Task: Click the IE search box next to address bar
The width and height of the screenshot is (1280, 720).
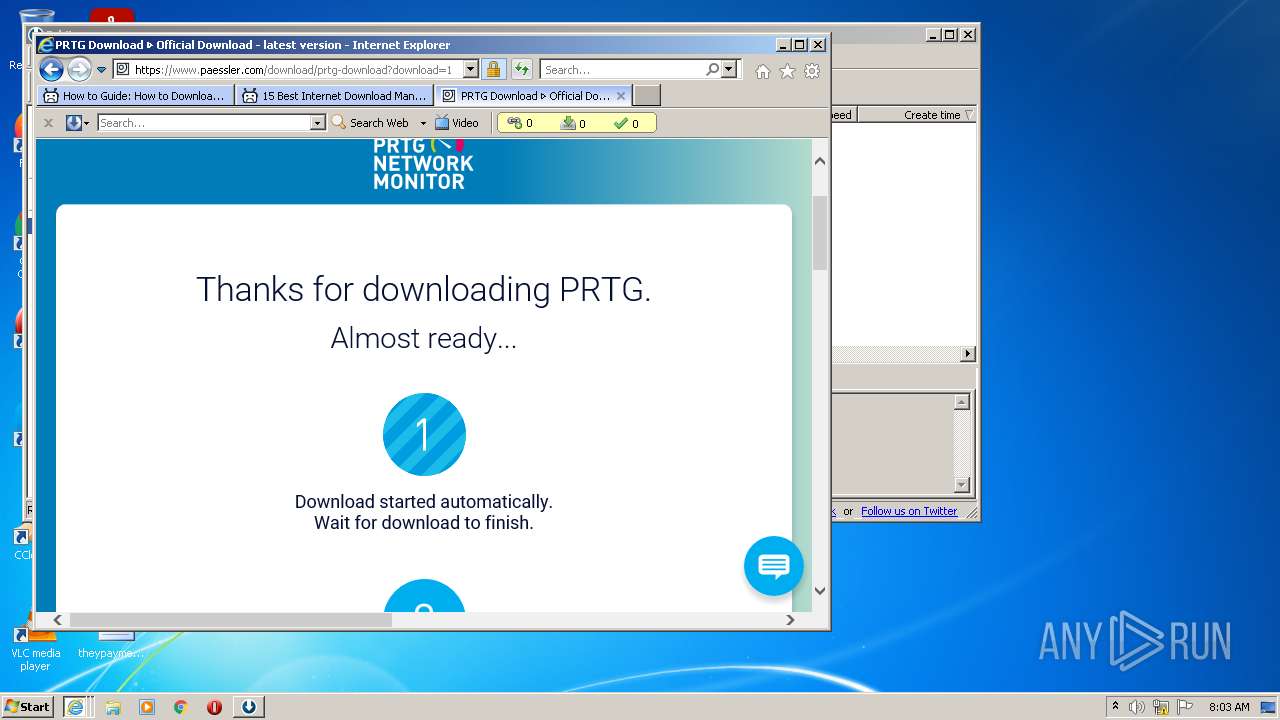Action: tap(622, 70)
